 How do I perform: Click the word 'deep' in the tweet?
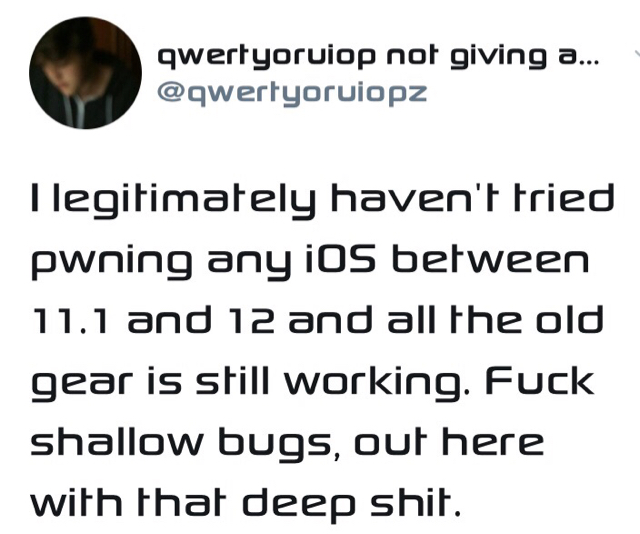pos(299,505)
